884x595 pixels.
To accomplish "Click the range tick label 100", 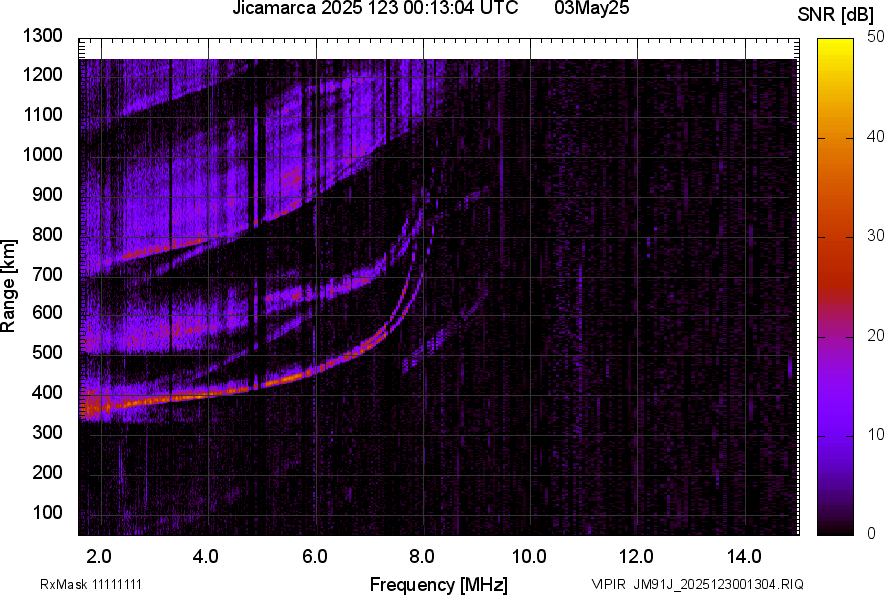I will click(47, 512).
